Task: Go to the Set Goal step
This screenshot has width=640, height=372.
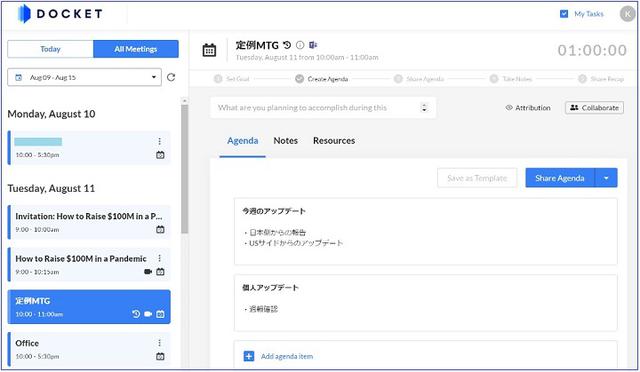Action: tap(232, 79)
